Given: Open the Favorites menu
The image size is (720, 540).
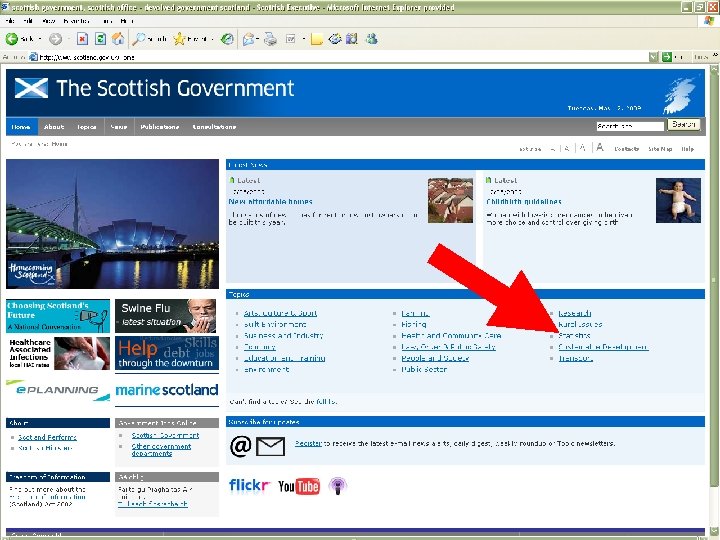Looking at the screenshot, I should pos(77,21).
